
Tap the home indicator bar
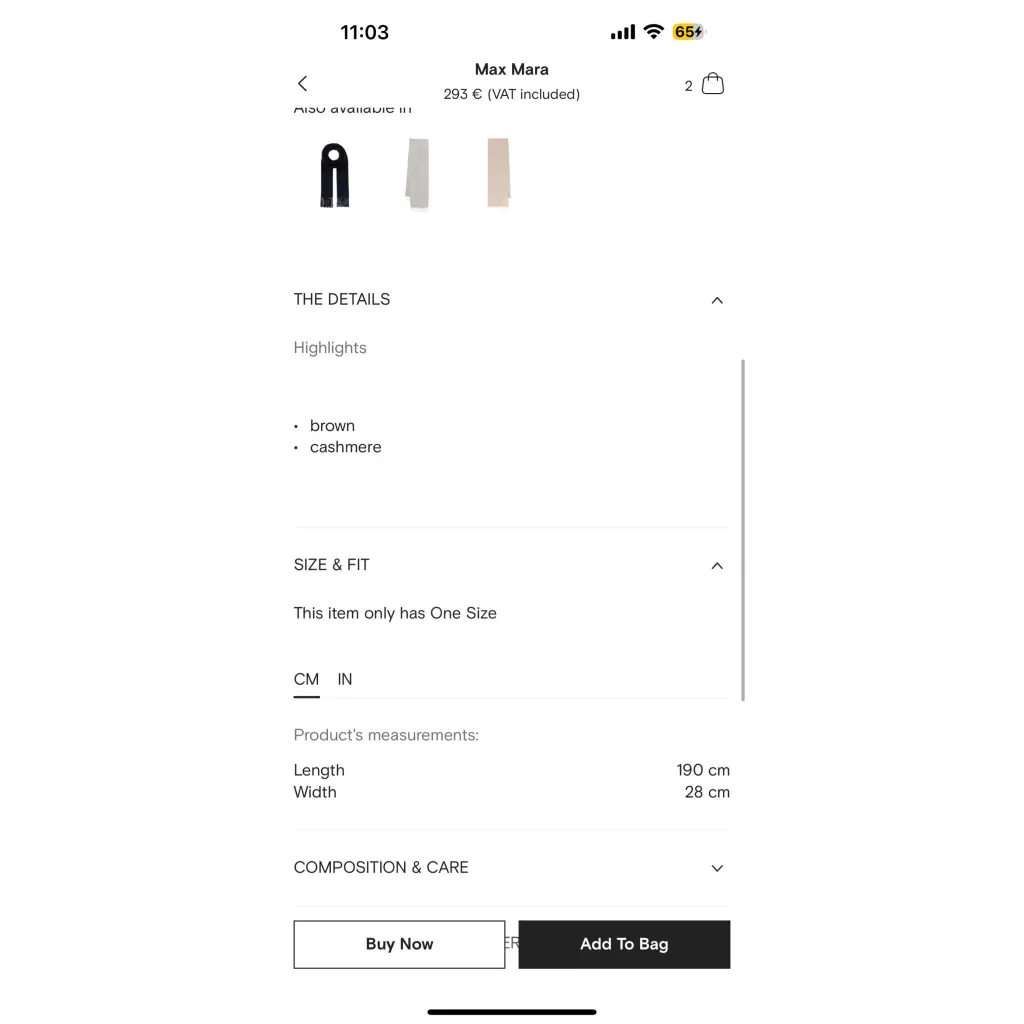(511, 1012)
